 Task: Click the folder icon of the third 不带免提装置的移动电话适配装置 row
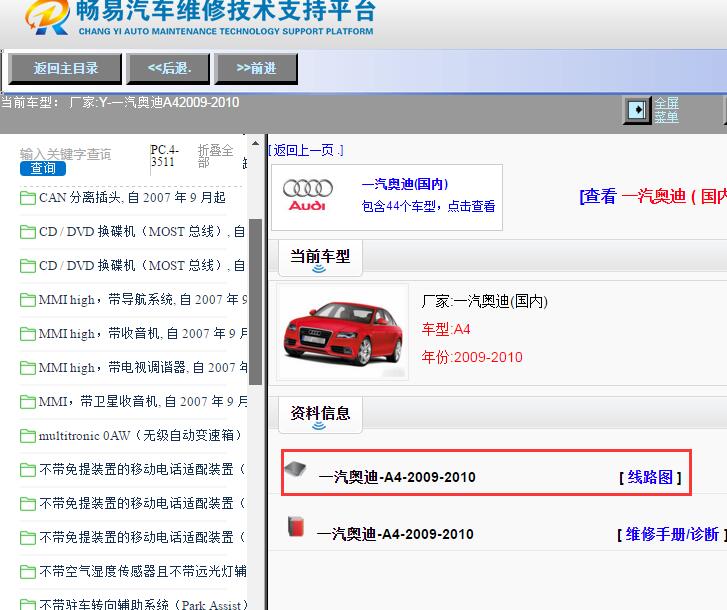28,538
